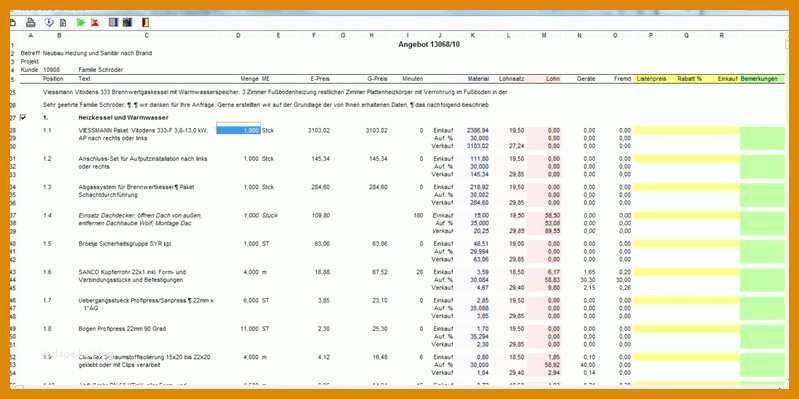Click the text page icon before the green arrow
This screenshot has width=799, height=399.
point(63,22)
